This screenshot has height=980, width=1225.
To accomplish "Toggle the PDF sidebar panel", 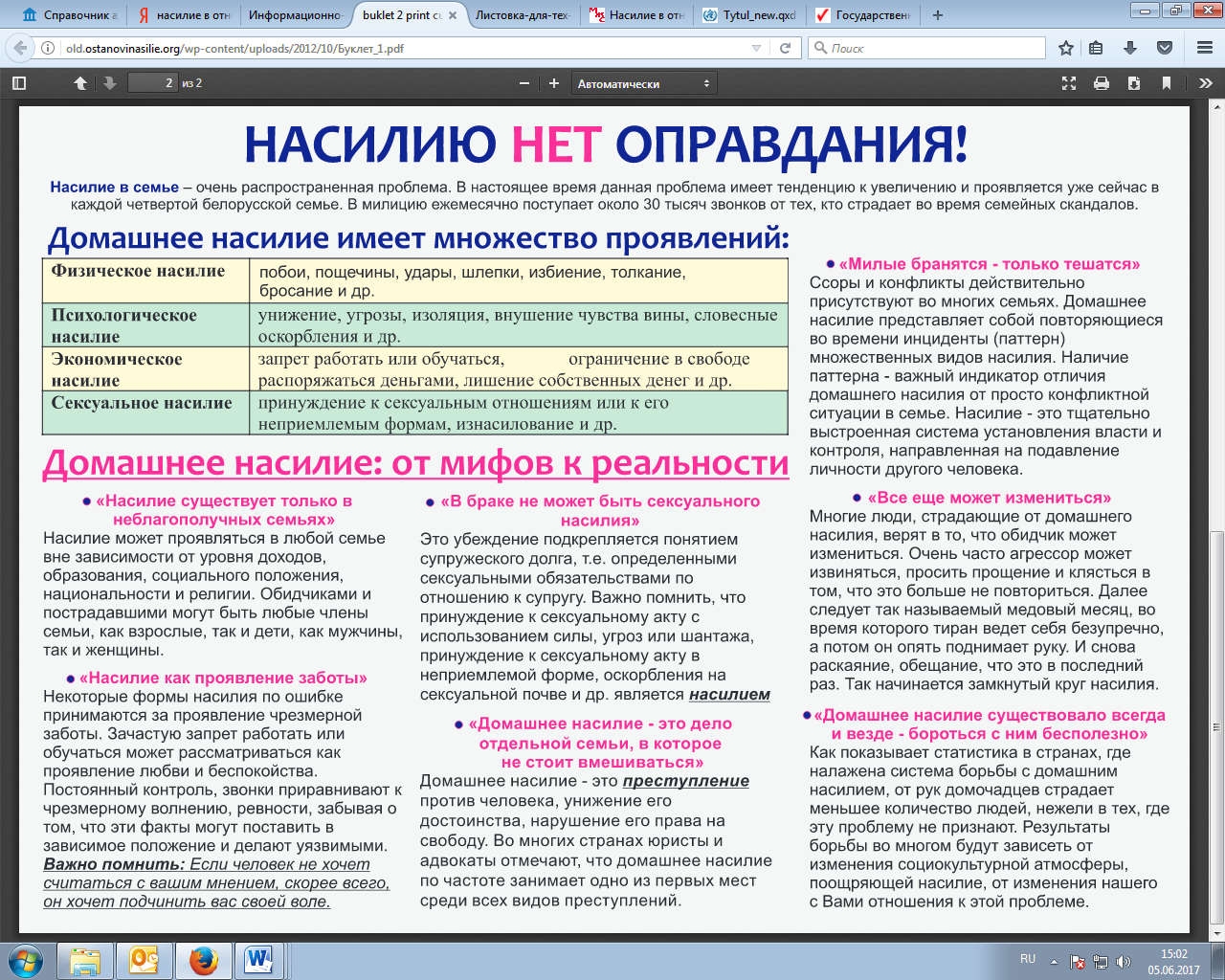I will pos(18,83).
